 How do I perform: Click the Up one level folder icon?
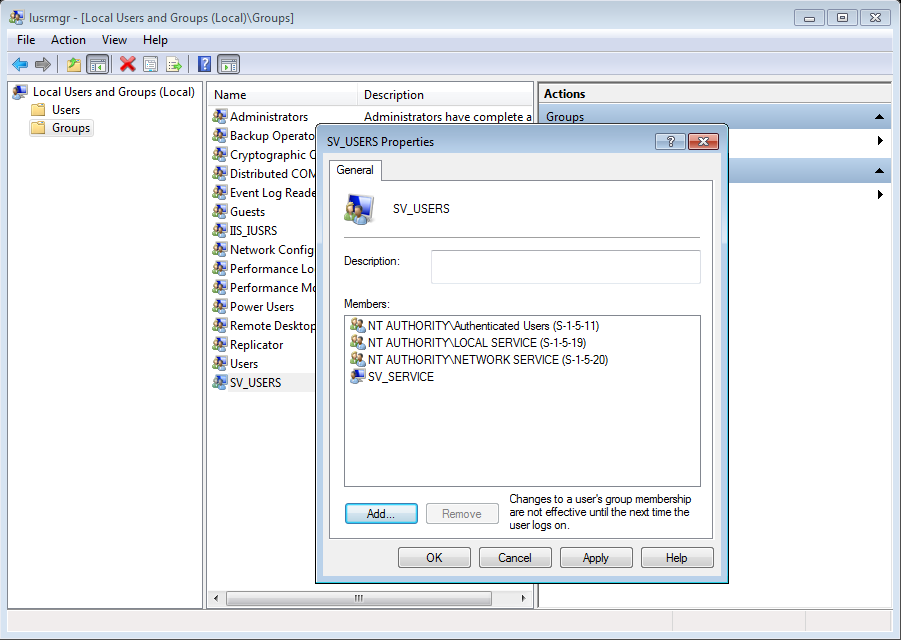click(x=73, y=64)
